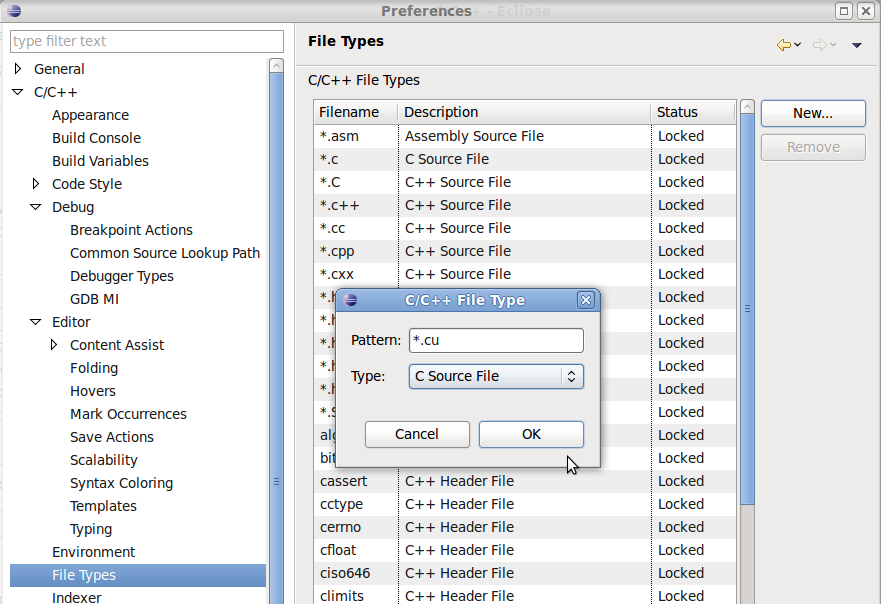Select Indexer in the sidebar
Viewport: 881px width, 604px height.
click(x=75, y=596)
